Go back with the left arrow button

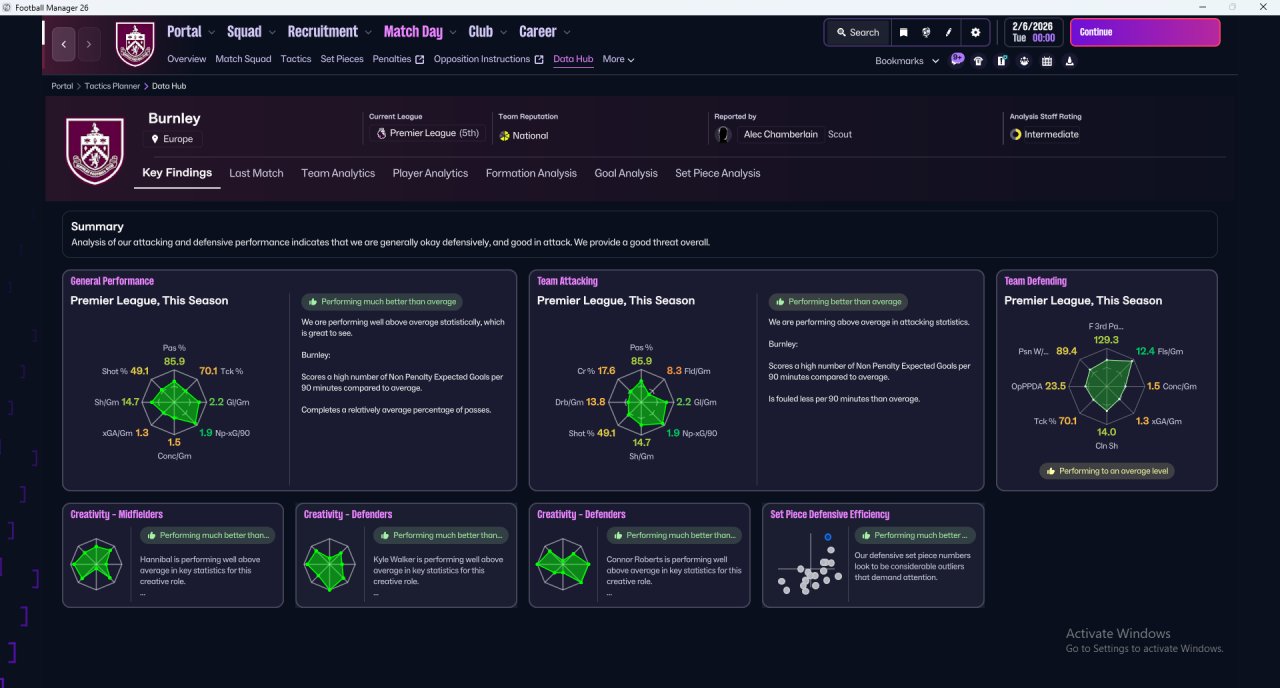[x=65, y=44]
